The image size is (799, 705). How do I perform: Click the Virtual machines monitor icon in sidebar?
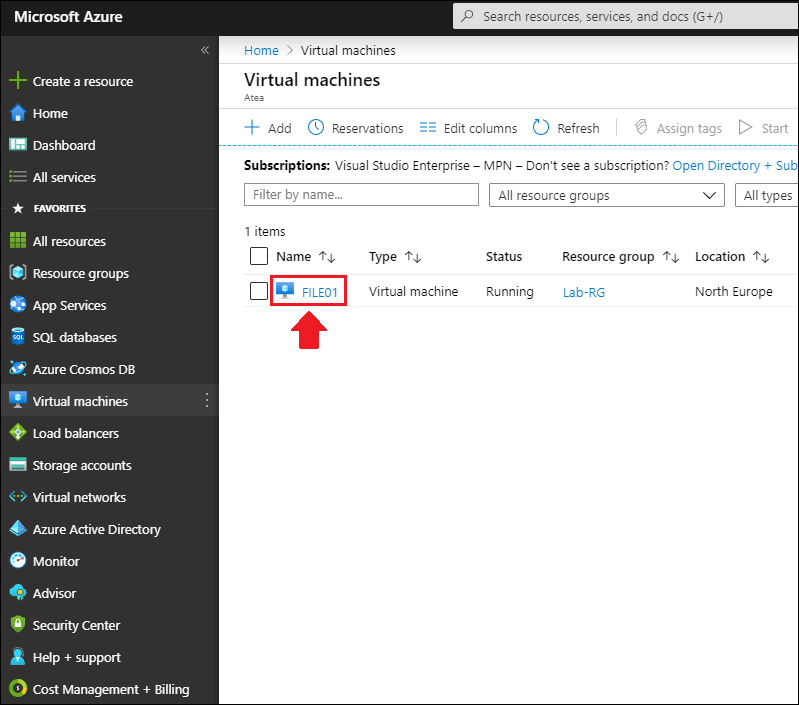tap(18, 400)
